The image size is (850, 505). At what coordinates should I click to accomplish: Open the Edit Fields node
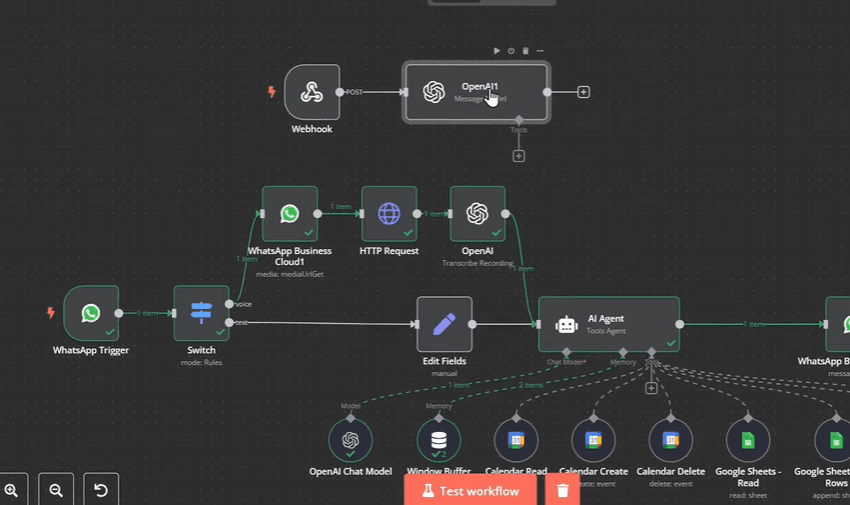[445, 324]
